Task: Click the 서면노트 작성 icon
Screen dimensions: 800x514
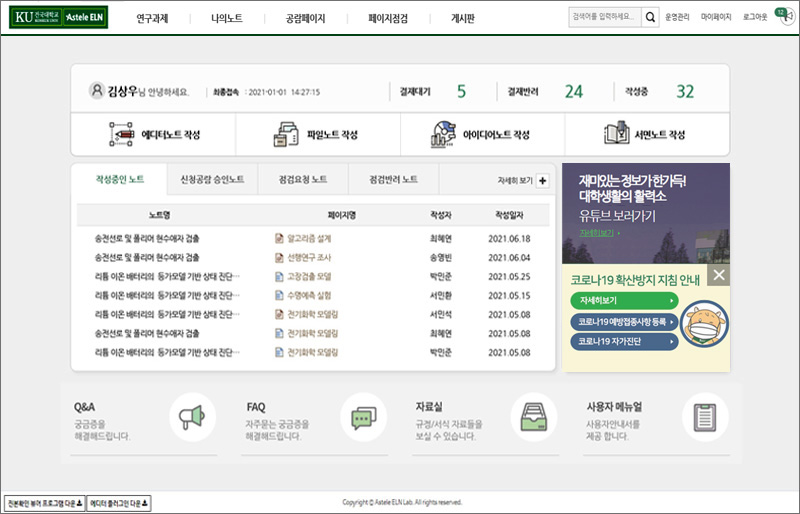Action: tap(616, 135)
